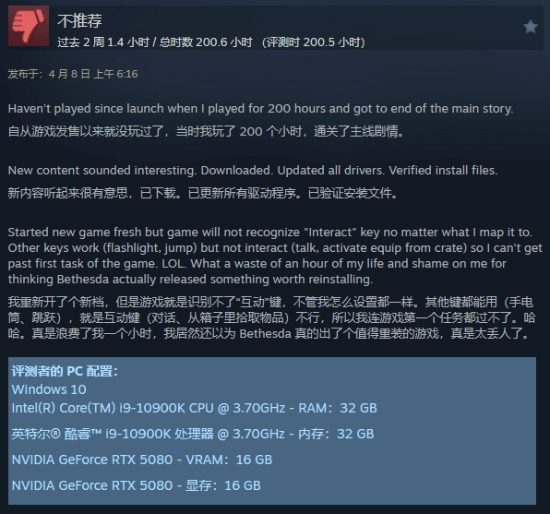Image resolution: width=550 pixels, height=514 pixels.
Task: Click the 发布于 4 月 8 日 posting date
Action: (x=73, y=74)
